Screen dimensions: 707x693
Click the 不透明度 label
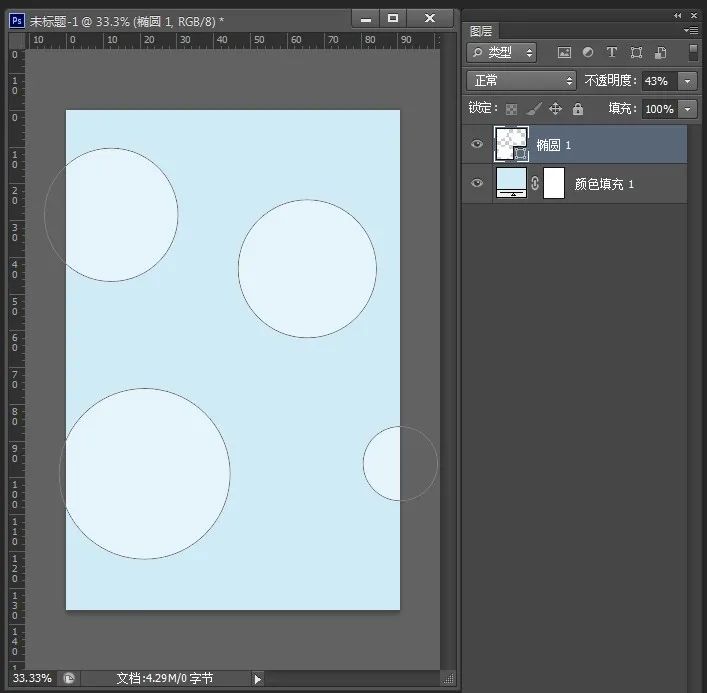click(x=611, y=81)
